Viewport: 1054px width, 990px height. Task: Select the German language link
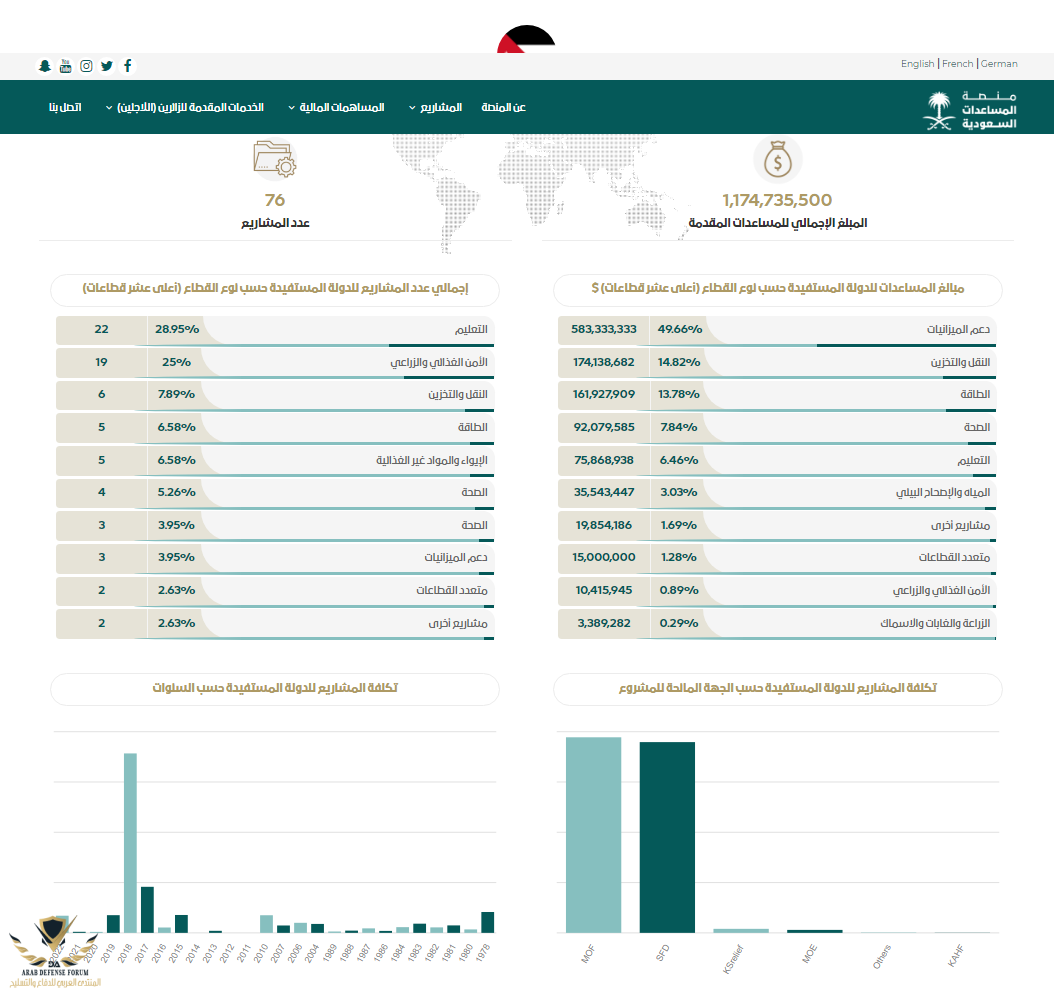999,64
